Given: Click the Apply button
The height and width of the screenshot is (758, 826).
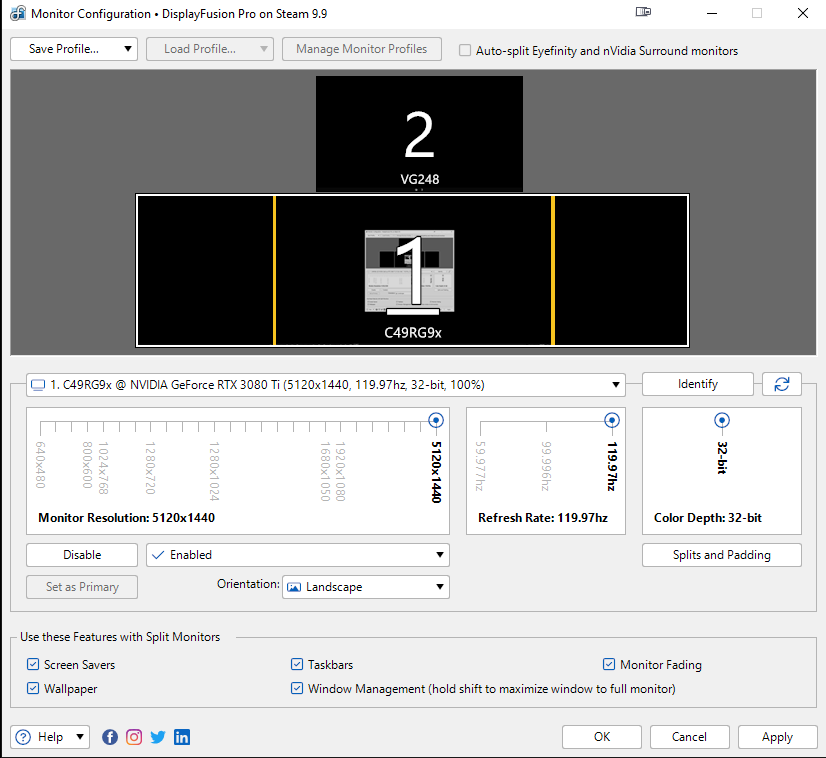Looking at the screenshot, I should coord(777,737).
